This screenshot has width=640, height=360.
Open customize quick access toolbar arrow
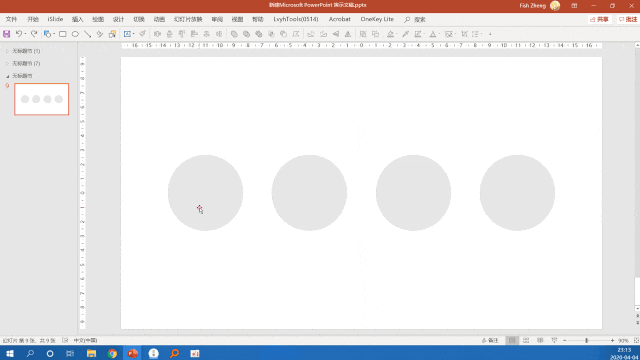[490, 34]
